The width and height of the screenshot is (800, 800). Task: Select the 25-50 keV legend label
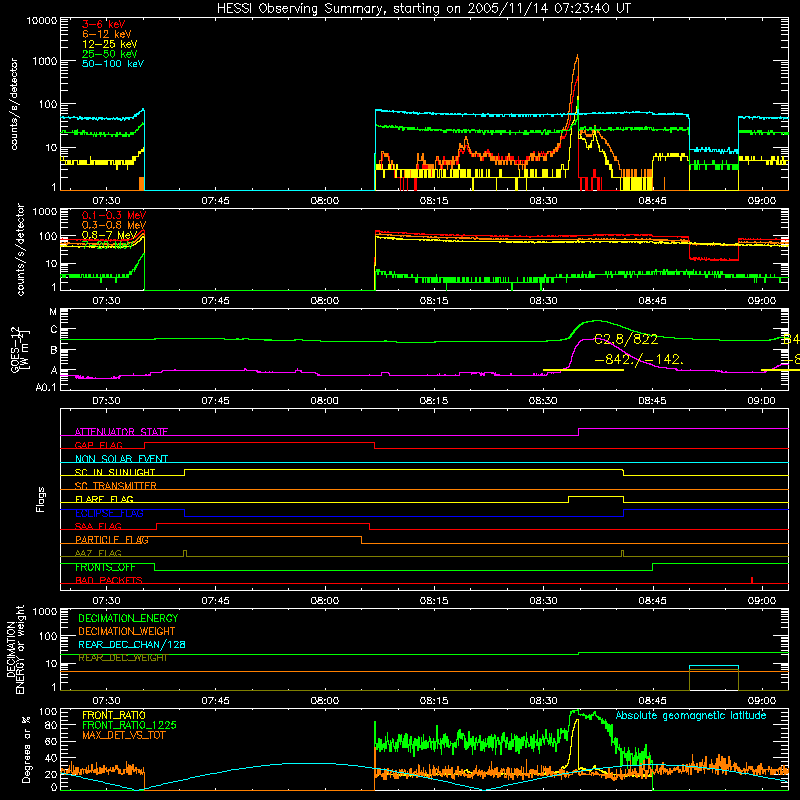click(x=110, y=54)
